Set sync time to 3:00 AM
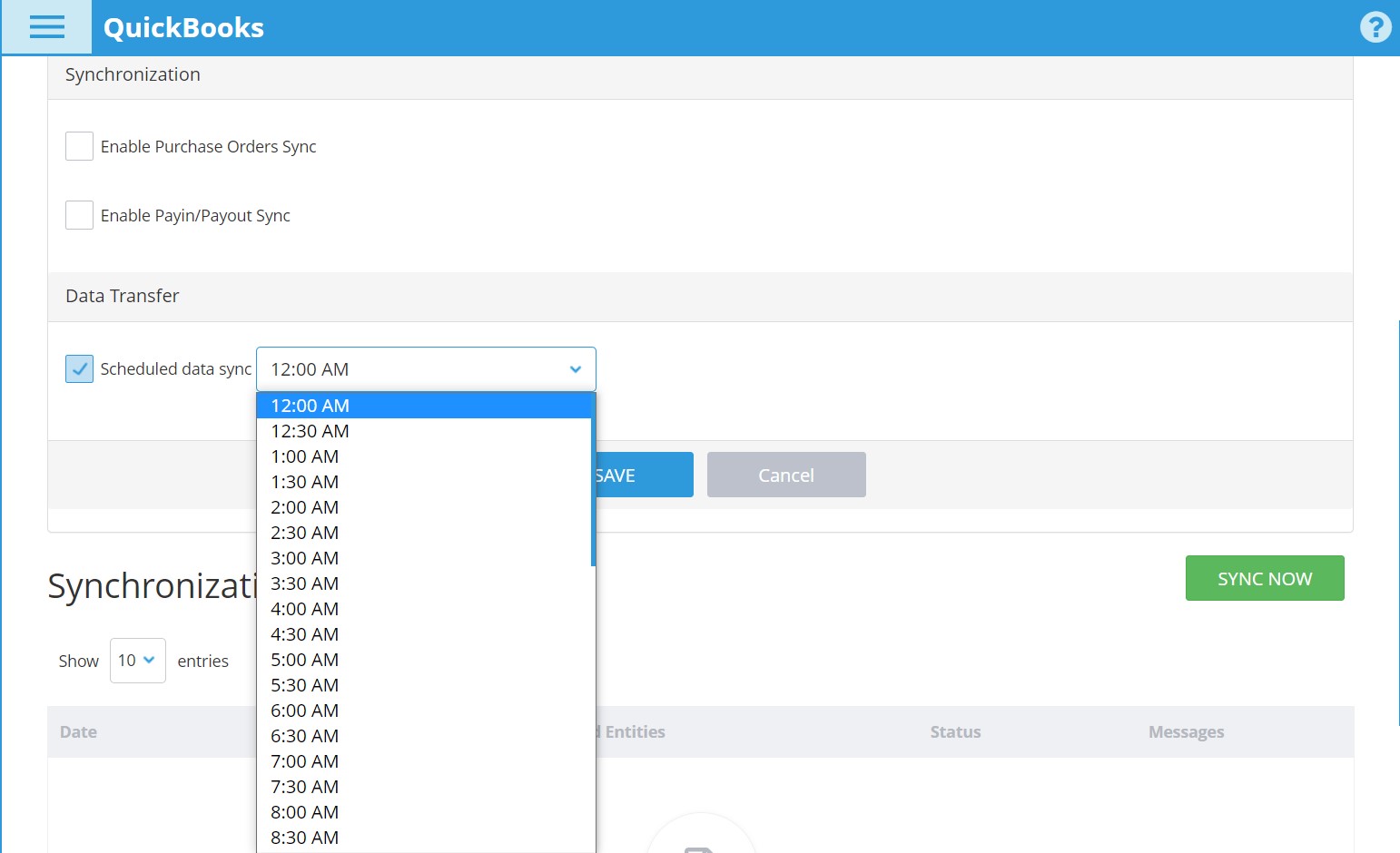1400x853 pixels. point(424,558)
